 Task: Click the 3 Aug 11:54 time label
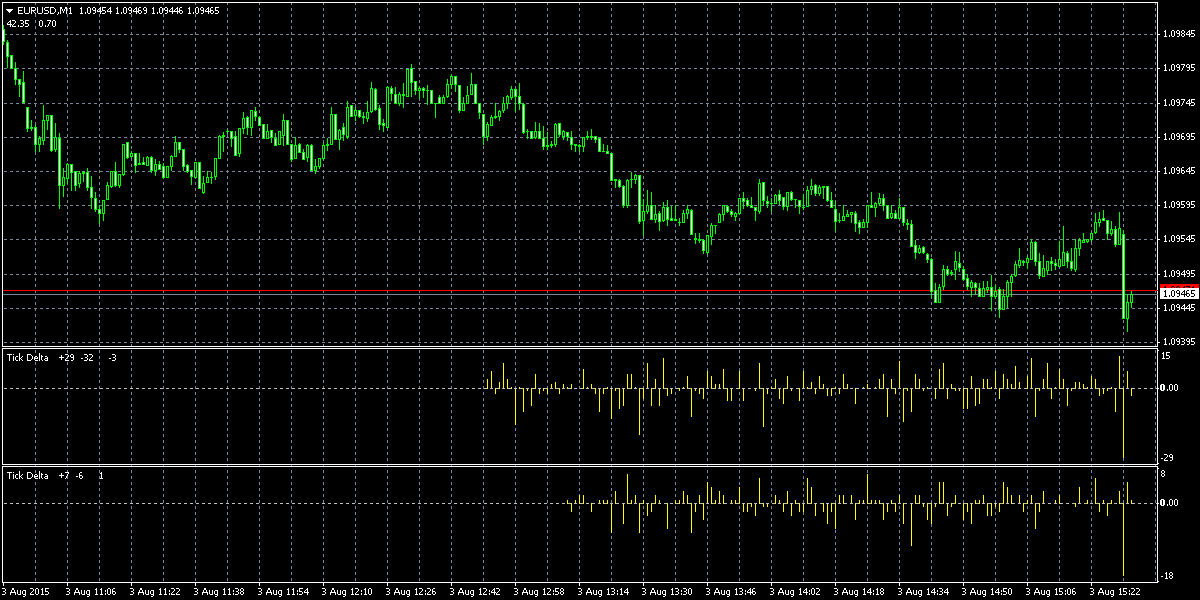[x=283, y=591]
